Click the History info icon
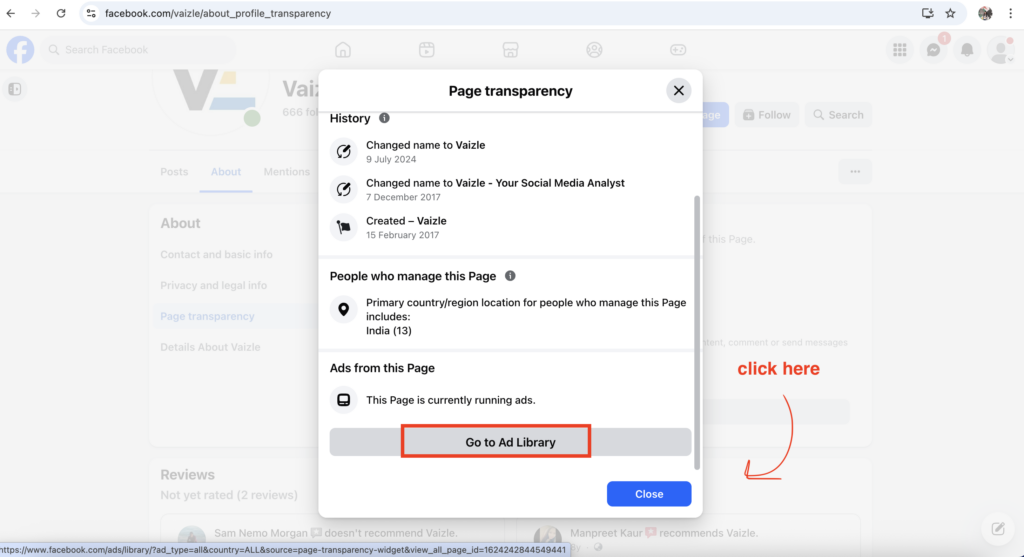Image resolution: width=1024 pixels, height=557 pixels. (x=384, y=118)
